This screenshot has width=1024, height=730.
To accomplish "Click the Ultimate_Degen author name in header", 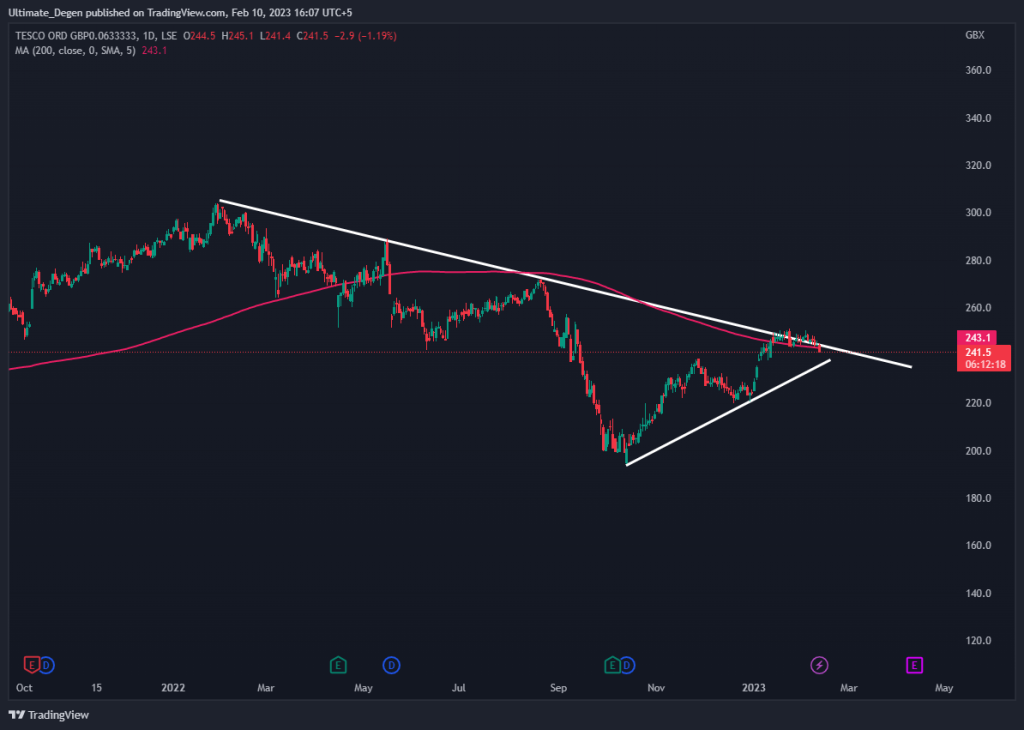I will tap(46, 12).
